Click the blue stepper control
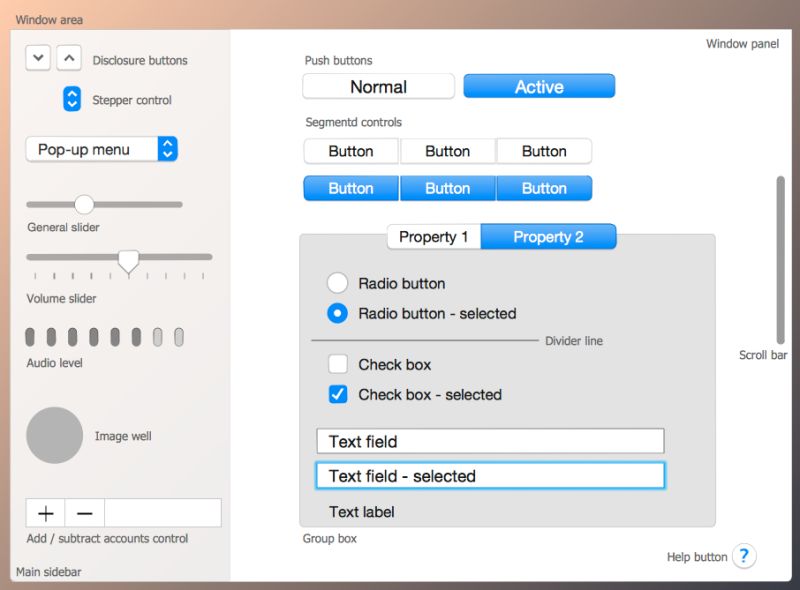 [x=71, y=99]
